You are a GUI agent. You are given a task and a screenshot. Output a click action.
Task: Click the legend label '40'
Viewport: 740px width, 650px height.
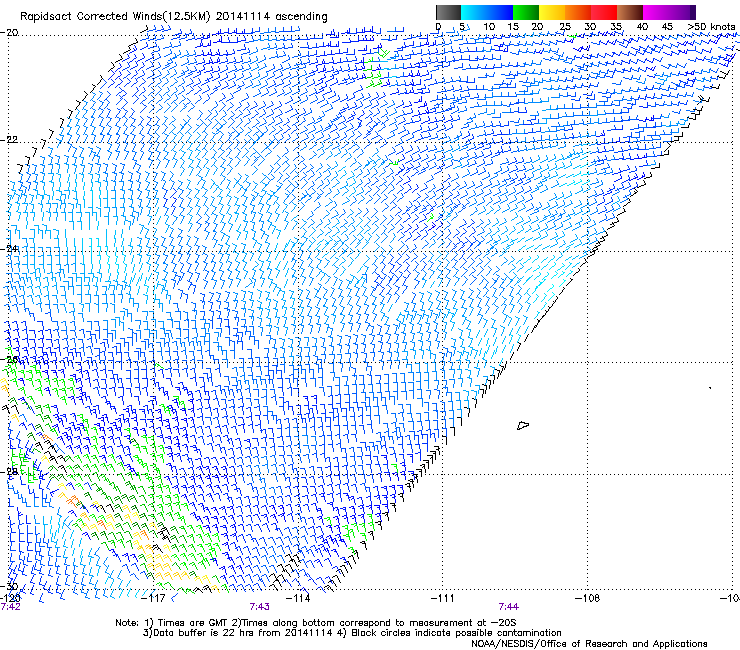click(x=642, y=27)
